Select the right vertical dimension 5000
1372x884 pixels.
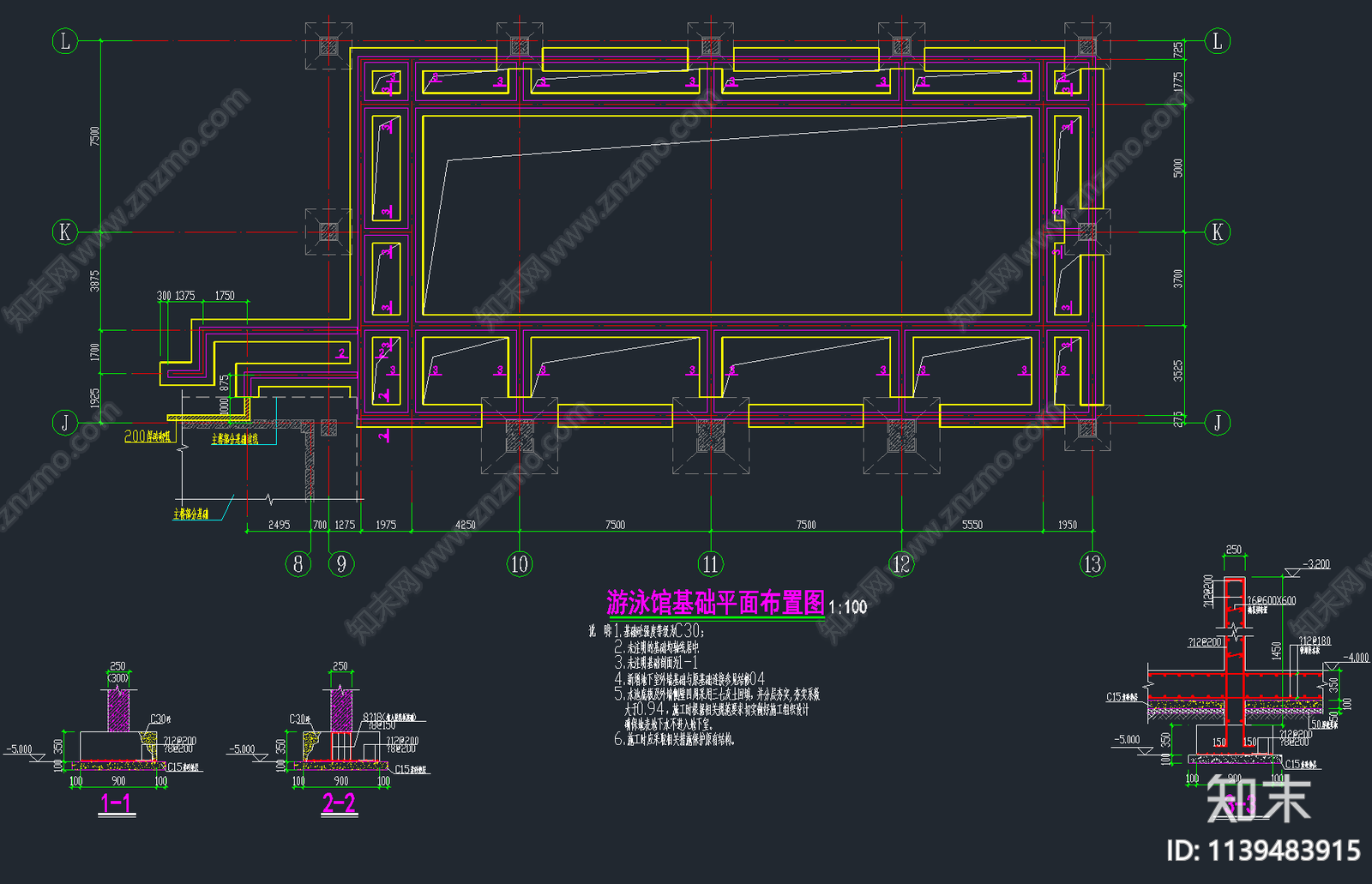[1178, 167]
